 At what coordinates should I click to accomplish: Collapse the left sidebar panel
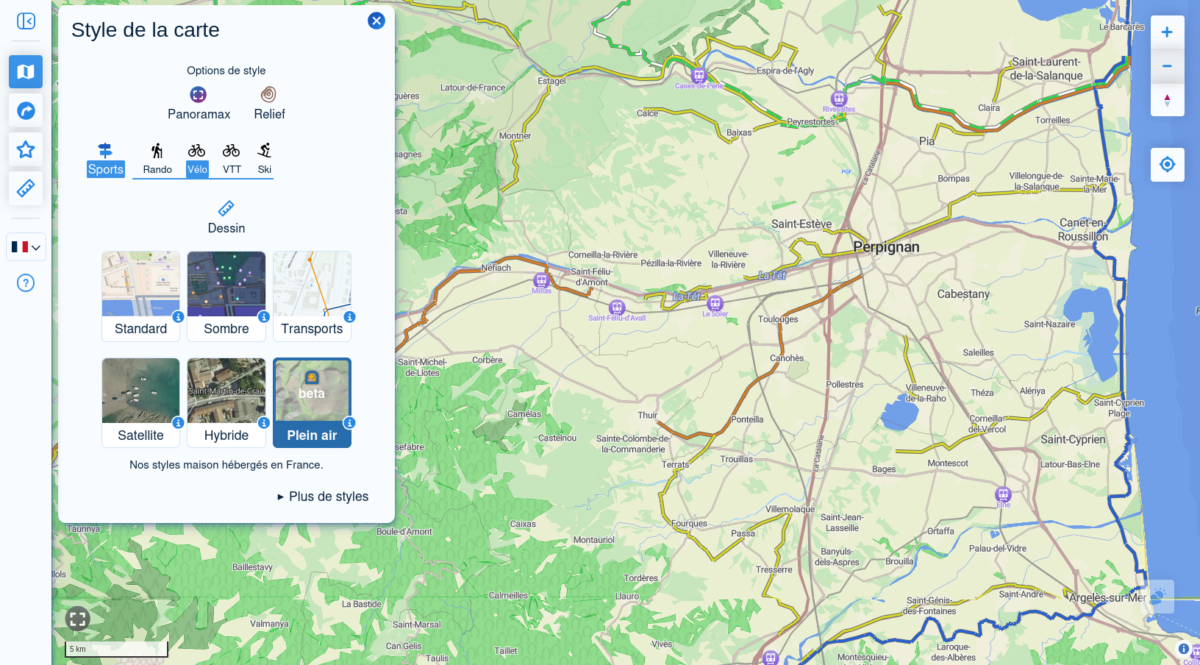(26, 21)
